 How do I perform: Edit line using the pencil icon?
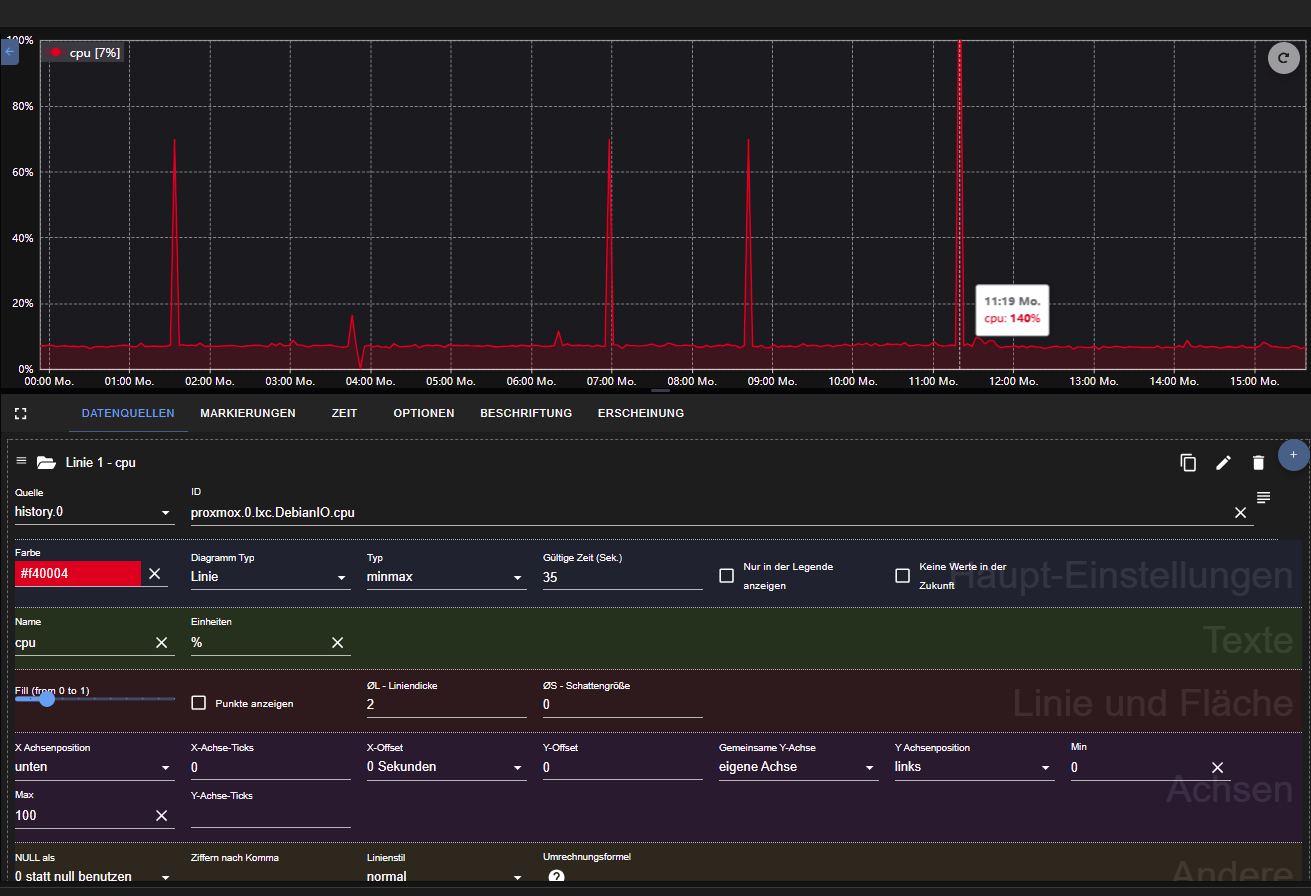click(x=1223, y=462)
